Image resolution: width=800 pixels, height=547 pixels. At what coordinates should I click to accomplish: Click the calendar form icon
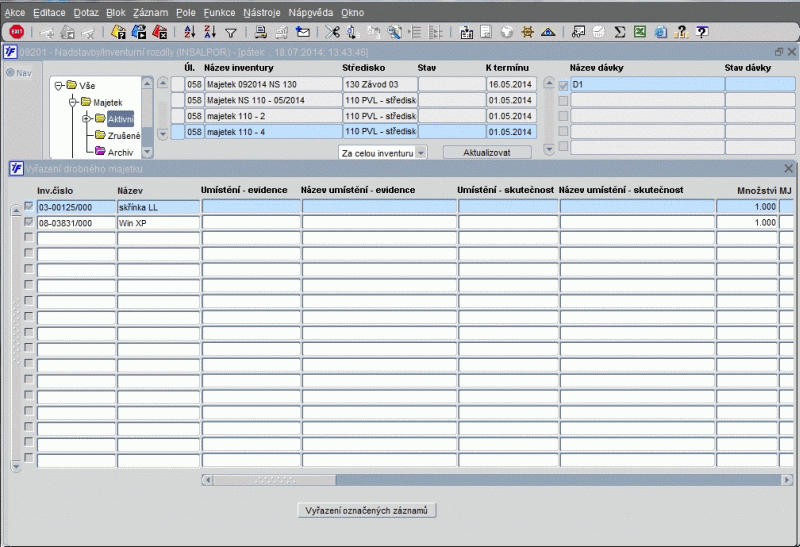(466, 32)
